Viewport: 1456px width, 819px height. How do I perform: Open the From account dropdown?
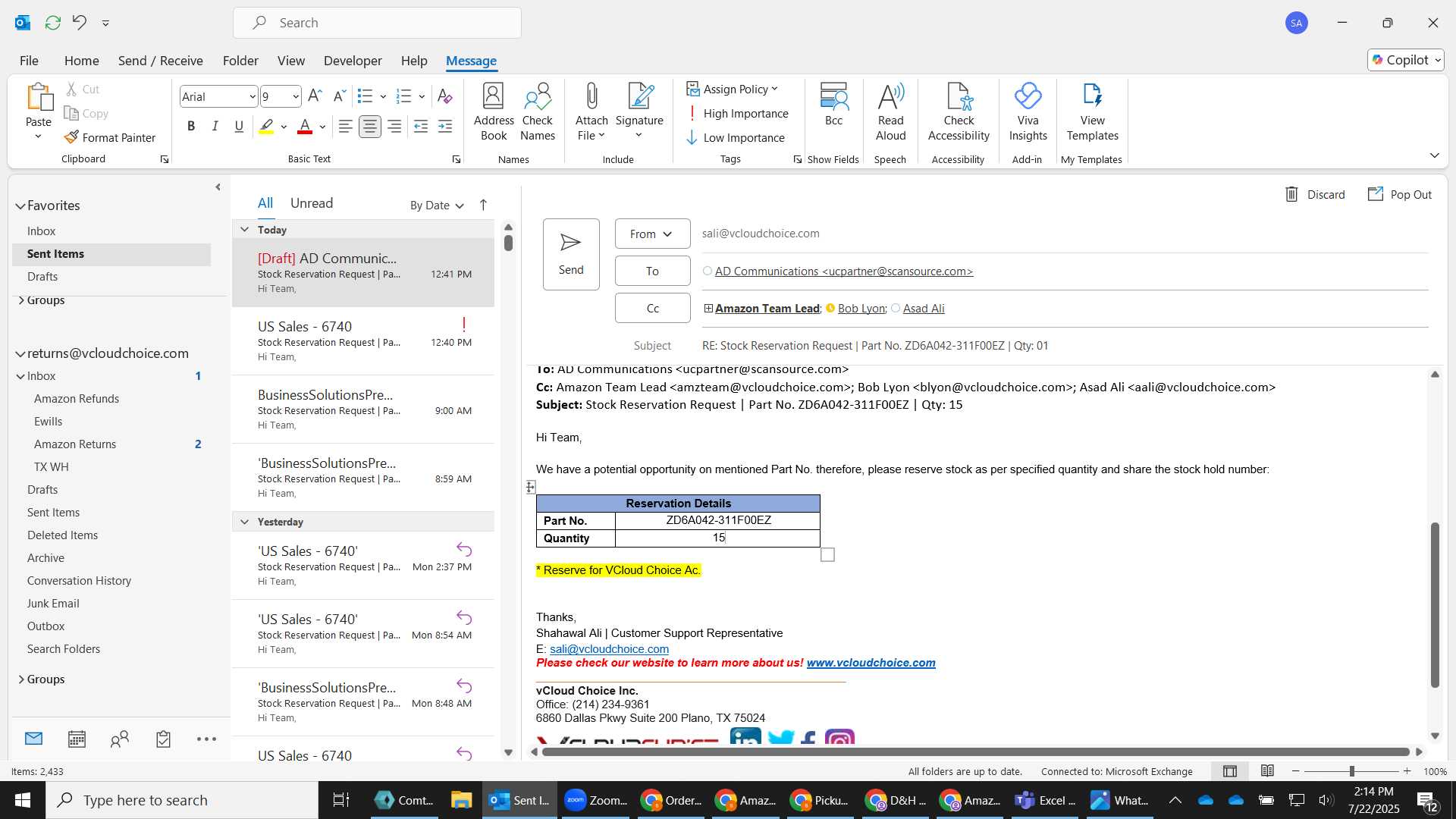[x=652, y=234]
